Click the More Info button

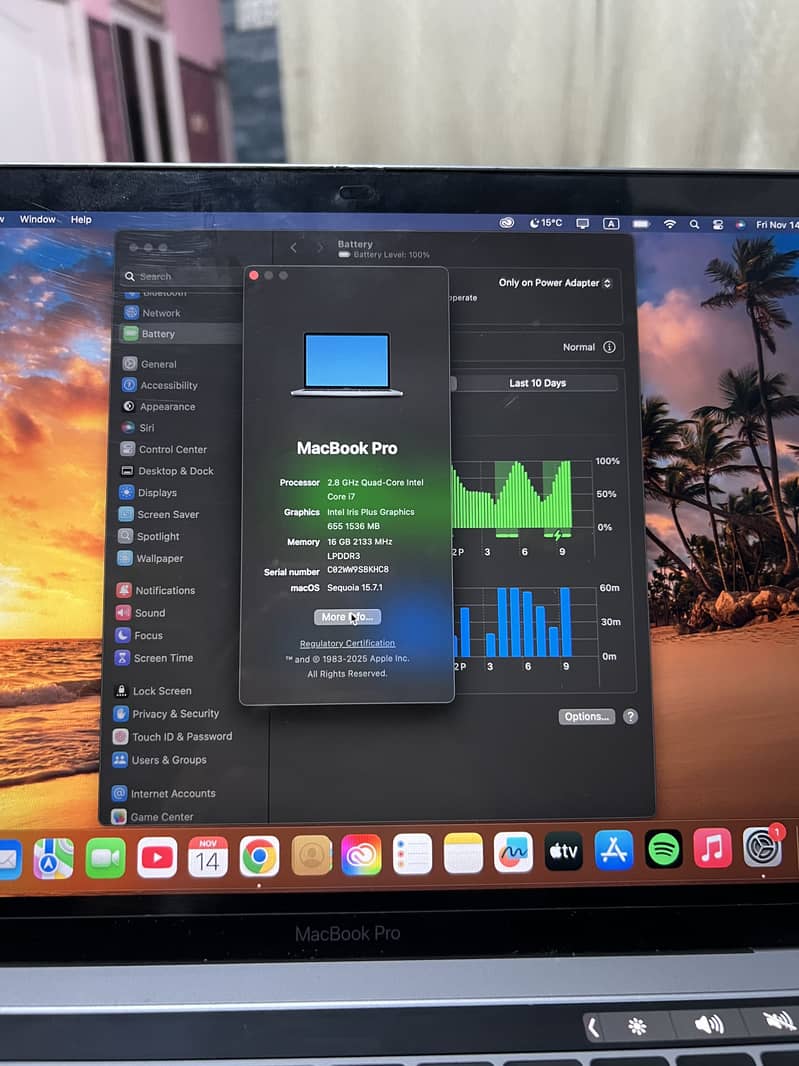(347, 617)
